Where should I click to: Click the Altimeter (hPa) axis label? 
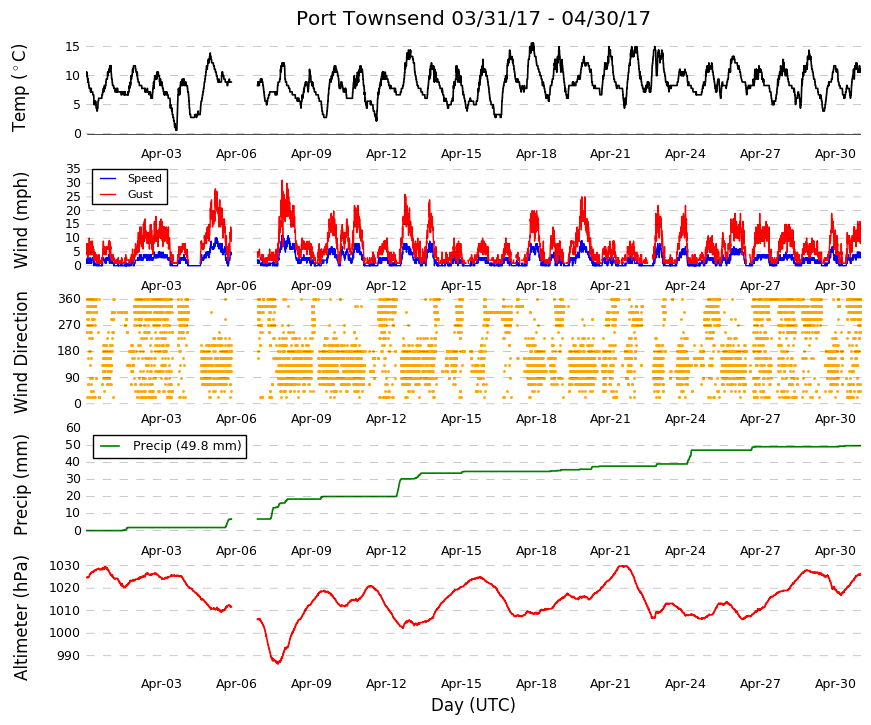point(20,617)
